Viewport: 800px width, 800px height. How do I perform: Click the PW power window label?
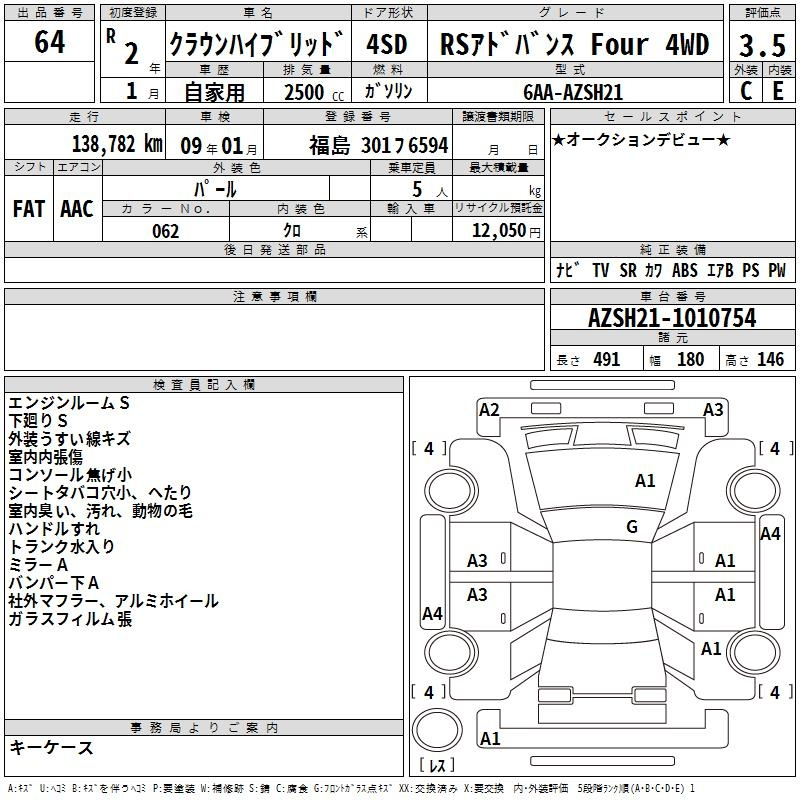click(777, 271)
